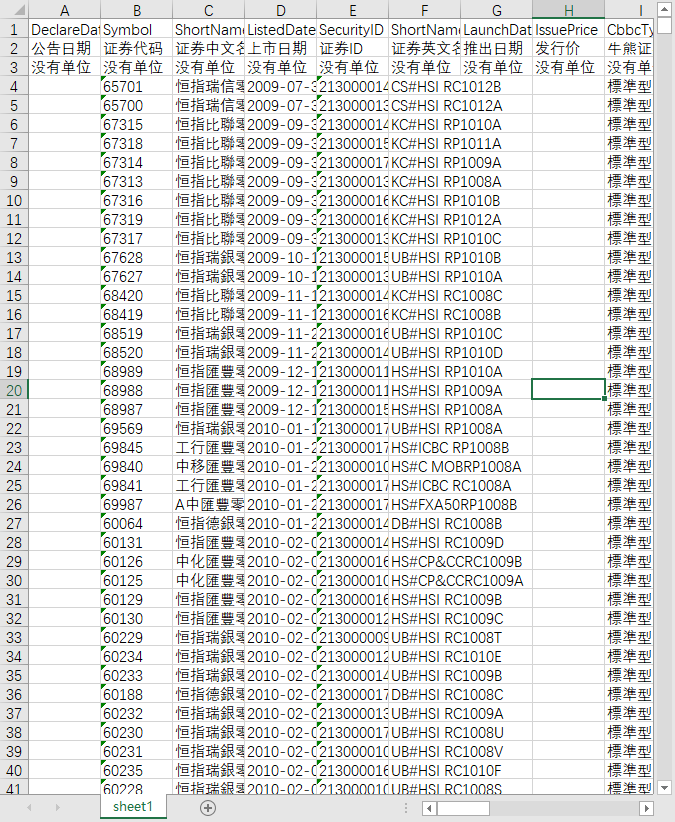The image size is (675, 822).
Task: Click the selected empty cell H20
Action: tap(569, 390)
